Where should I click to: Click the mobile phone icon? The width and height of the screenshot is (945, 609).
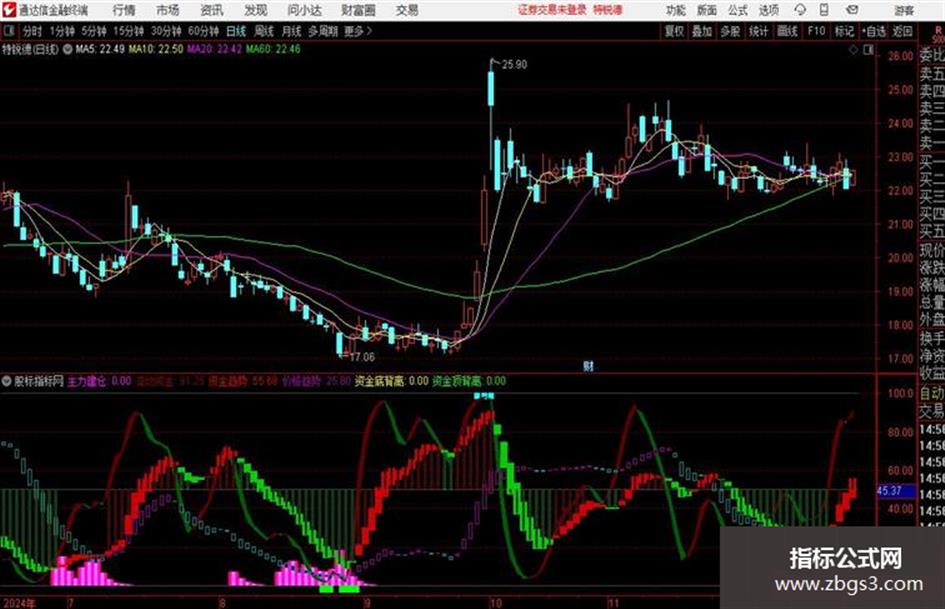pos(824,10)
